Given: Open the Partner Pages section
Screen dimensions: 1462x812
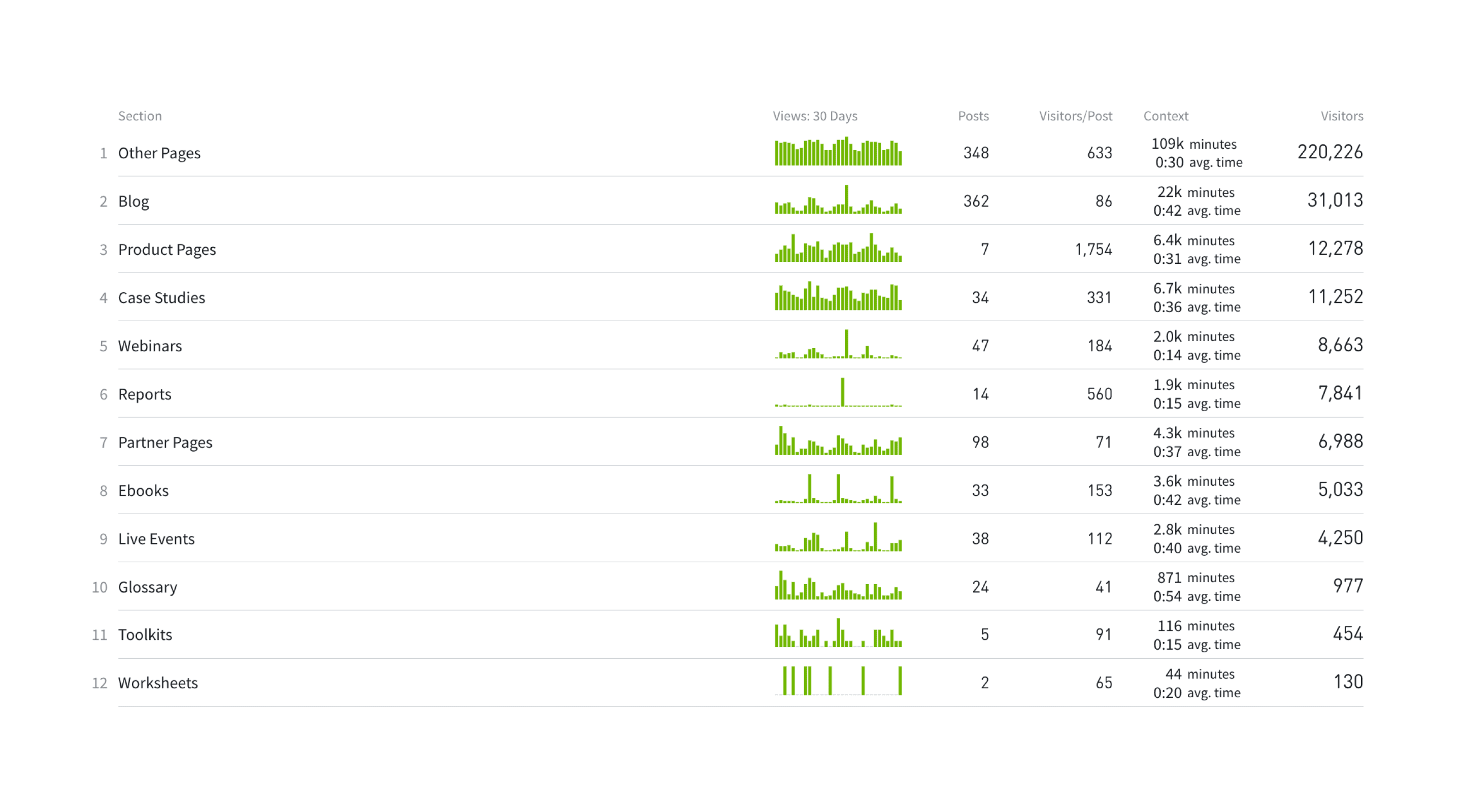Looking at the screenshot, I should (x=164, y=443).
